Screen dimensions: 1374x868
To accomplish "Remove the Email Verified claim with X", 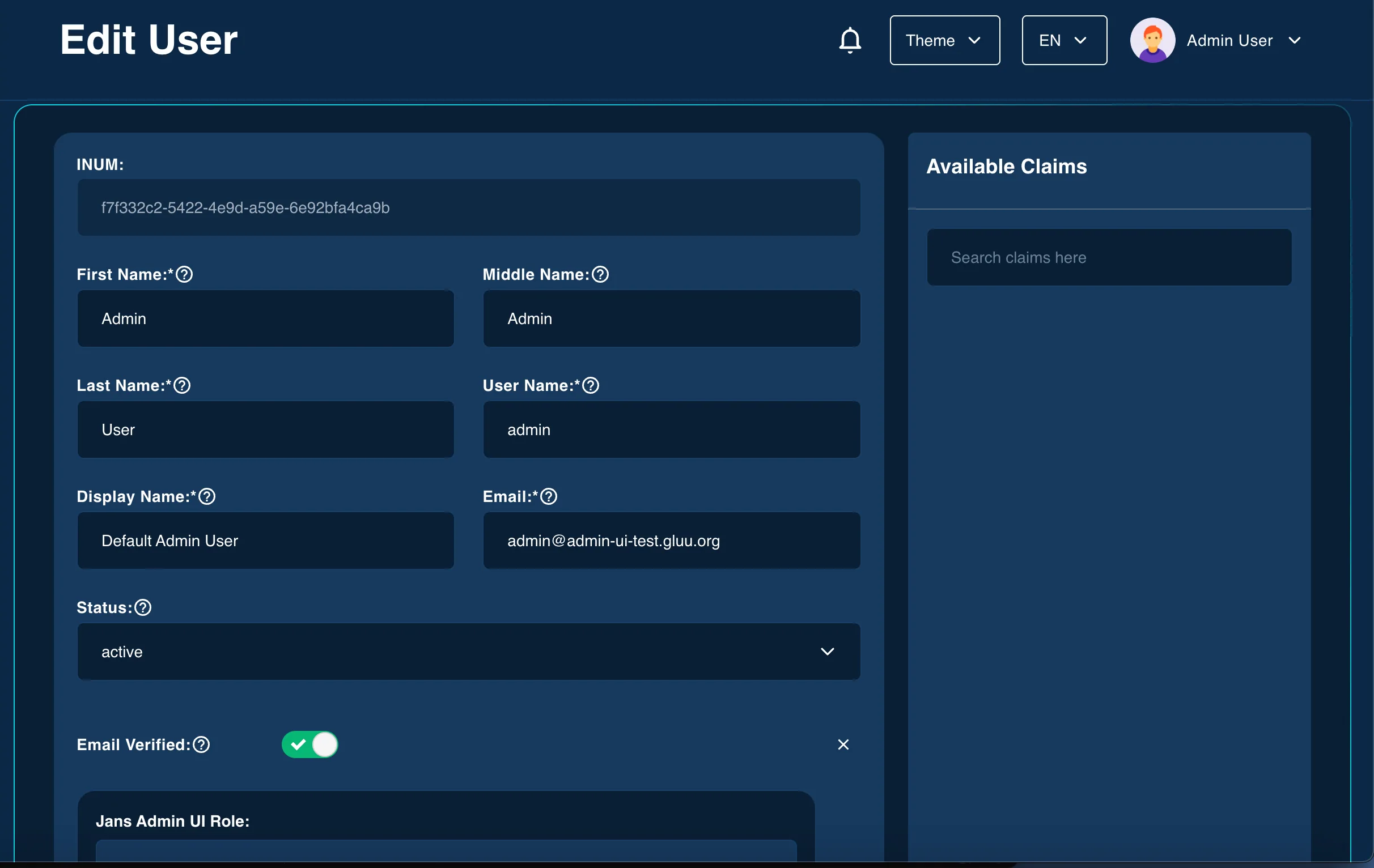I will tap(843, 745).
